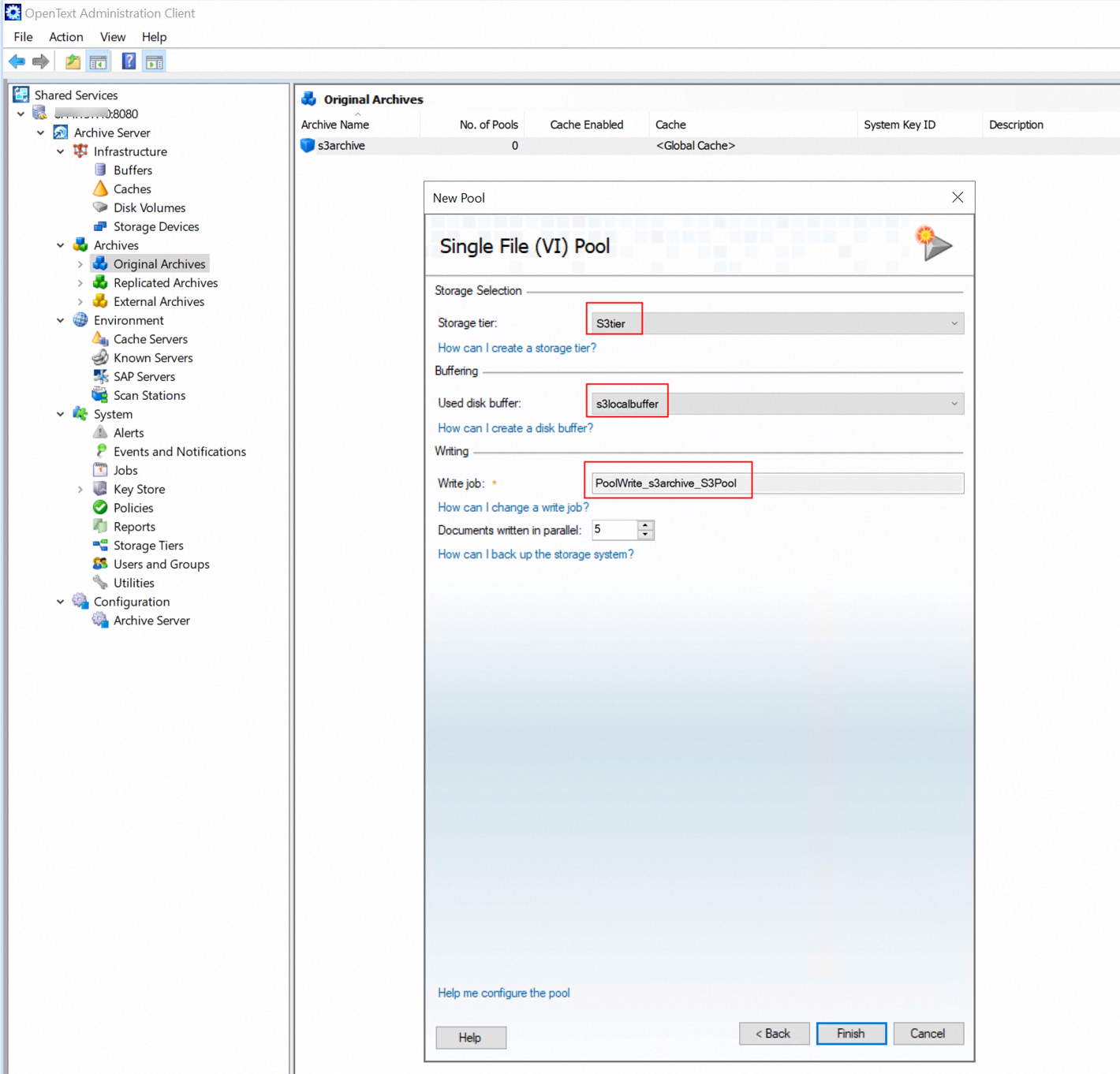Collapse the Archive Server node below the server
The width and height of the screenshot is (1120, 1074).
pyautogui.click(x=41, y=132)
